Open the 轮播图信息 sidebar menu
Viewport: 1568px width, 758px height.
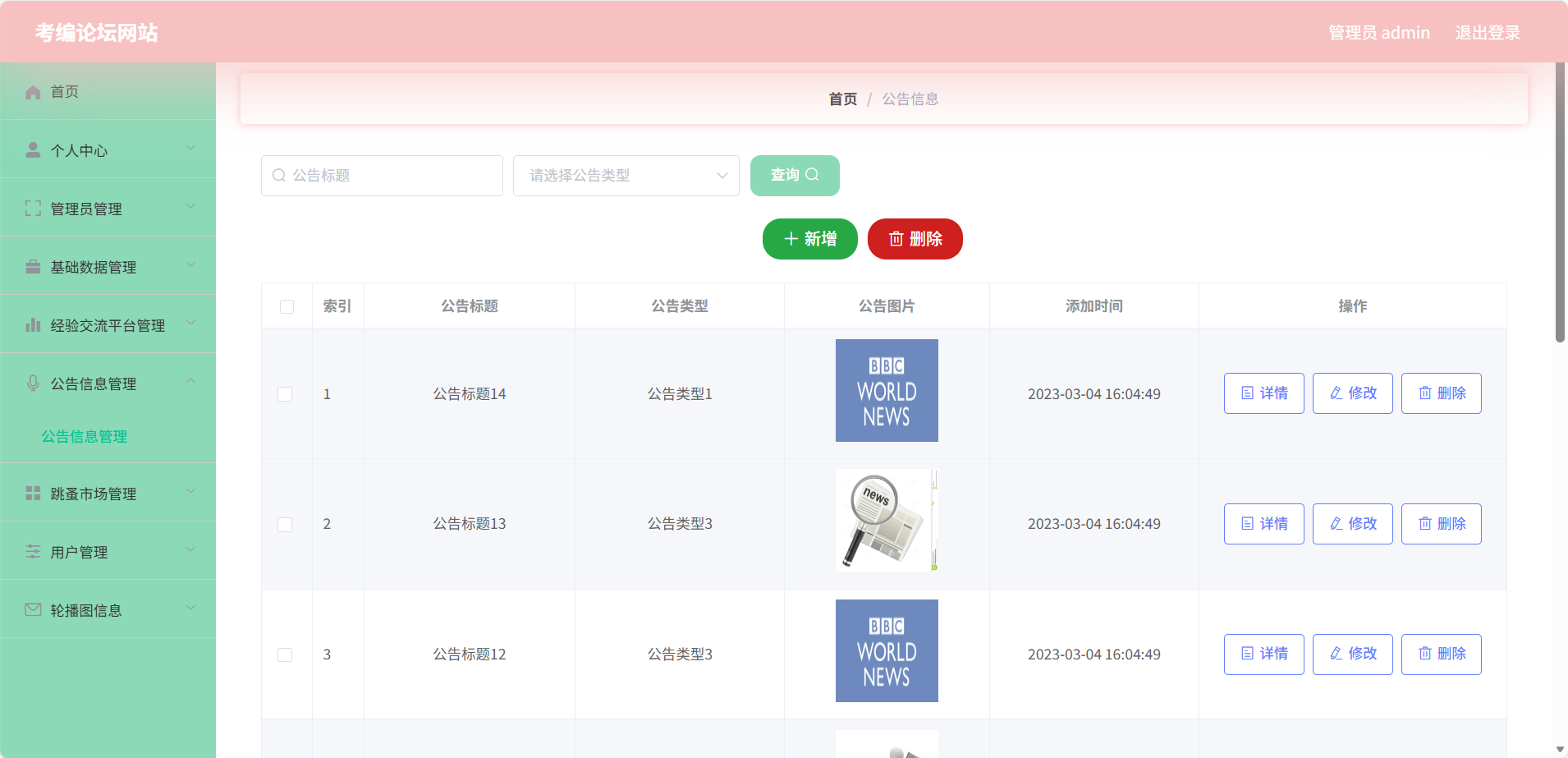coord(108,609)
